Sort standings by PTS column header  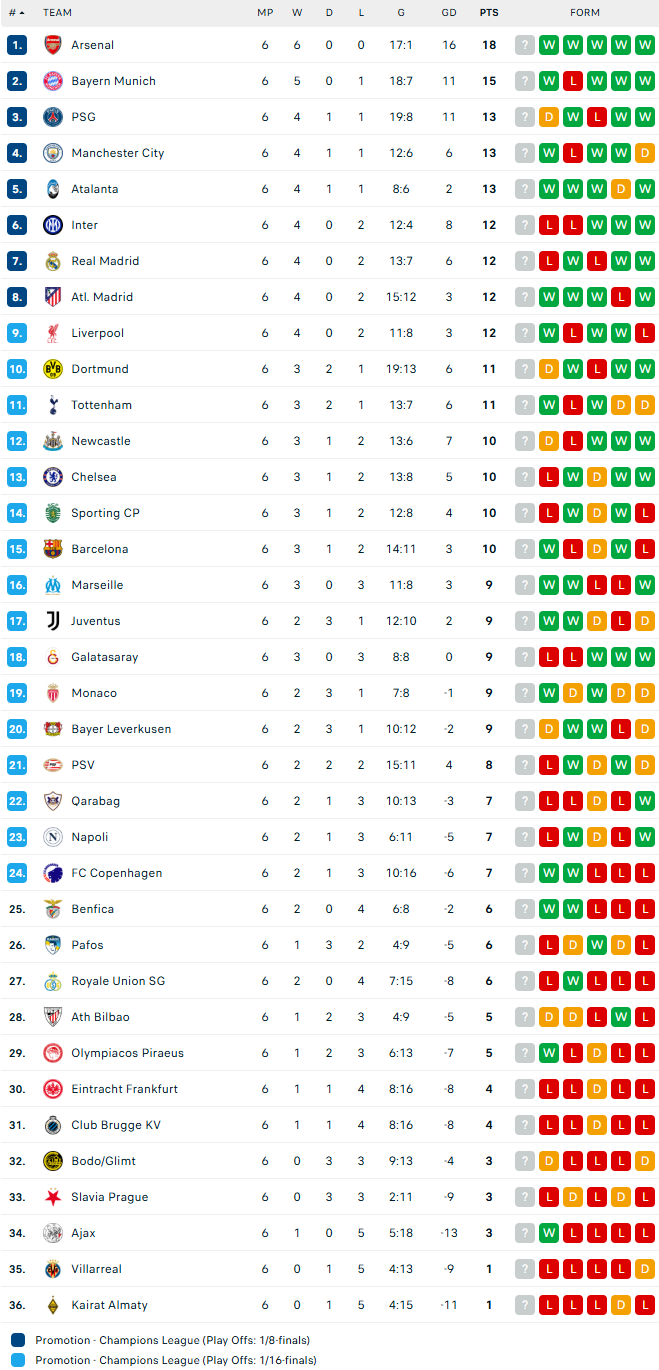(489, 13)
